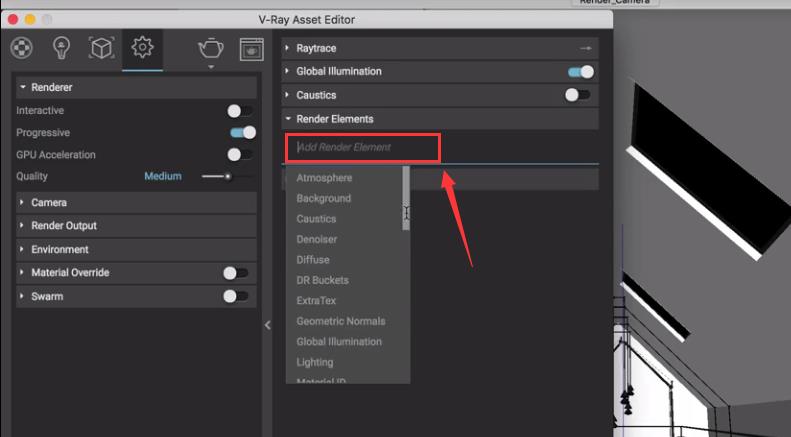Viewport: 791px width, 437px height.
Task: Click the Interactive label
Action: pyautogui.click(x=40, y=111)
